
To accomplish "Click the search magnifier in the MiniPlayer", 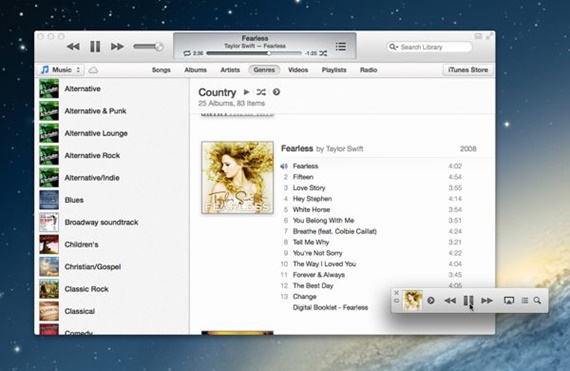I will pos(537,301).
